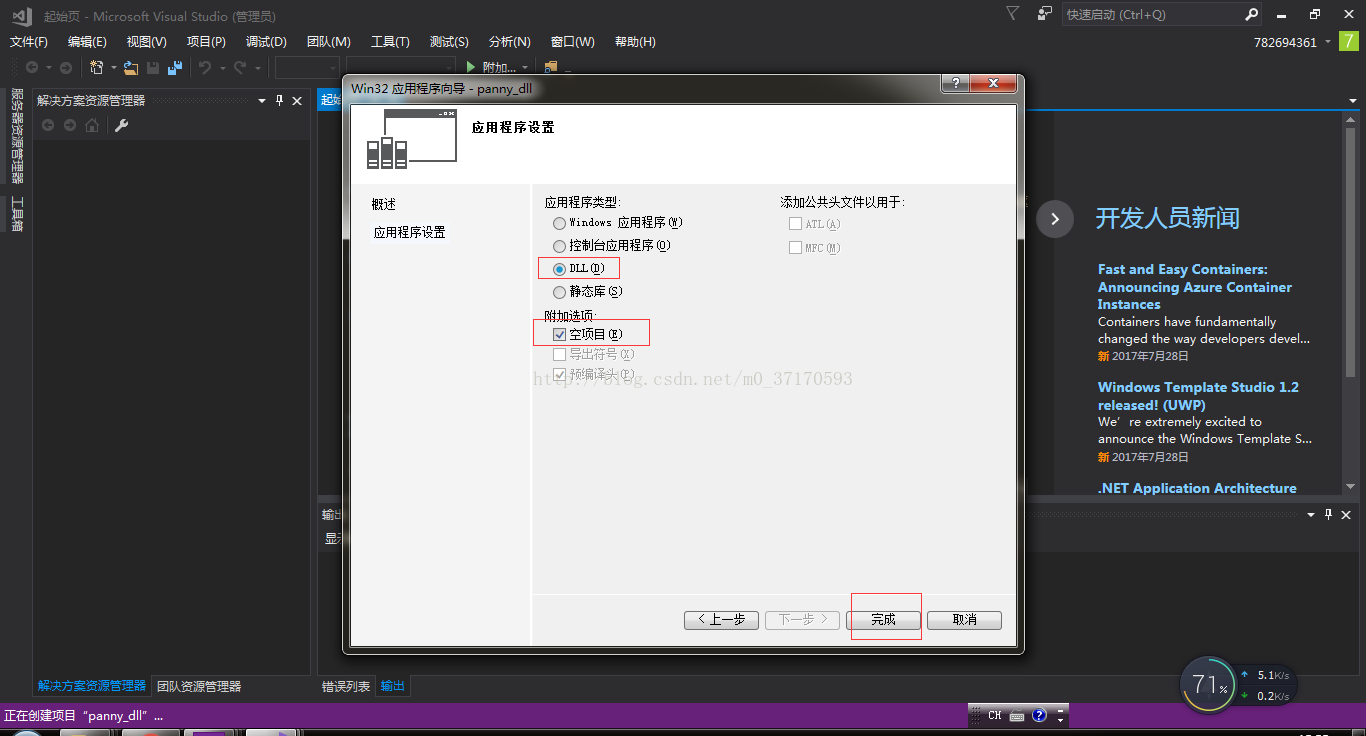Click the New Project icon in the toolbar
1366x736 pixels.
coord(97,67)
